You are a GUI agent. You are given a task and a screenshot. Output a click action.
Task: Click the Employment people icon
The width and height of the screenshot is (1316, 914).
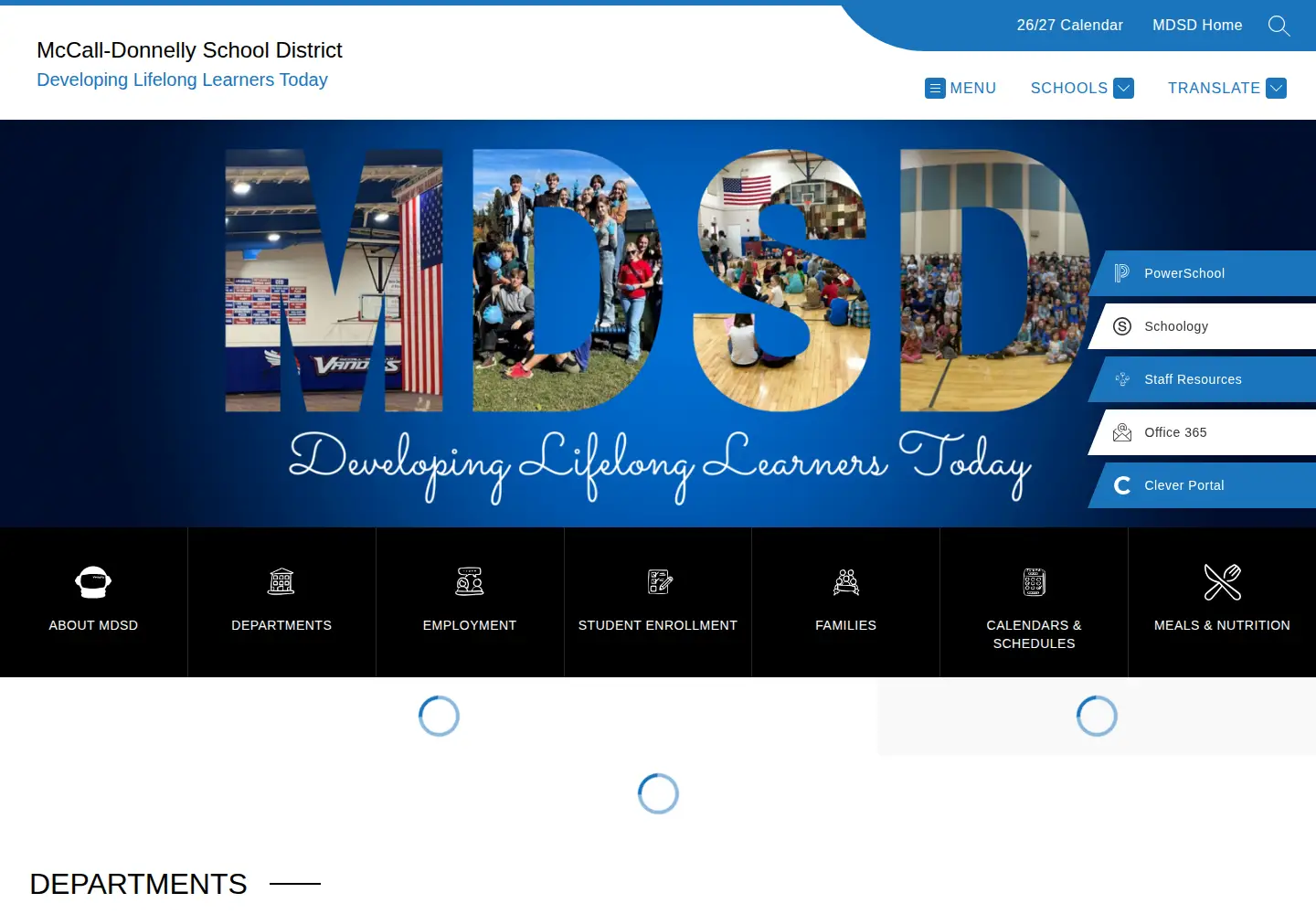point(470,581)
